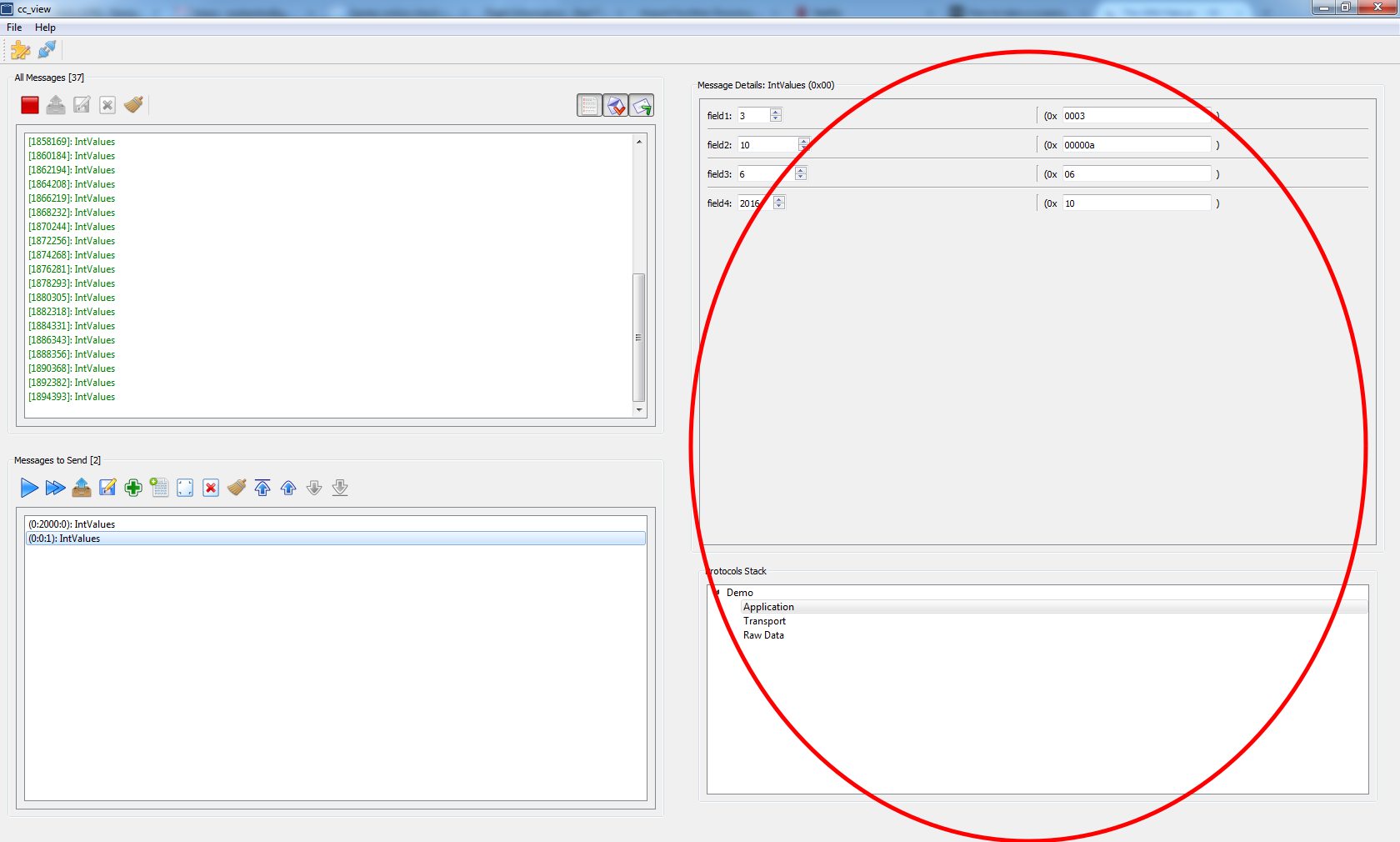Click the socket connect plug icon
The height and width of the screenshot is (842, 1400).
47,50
